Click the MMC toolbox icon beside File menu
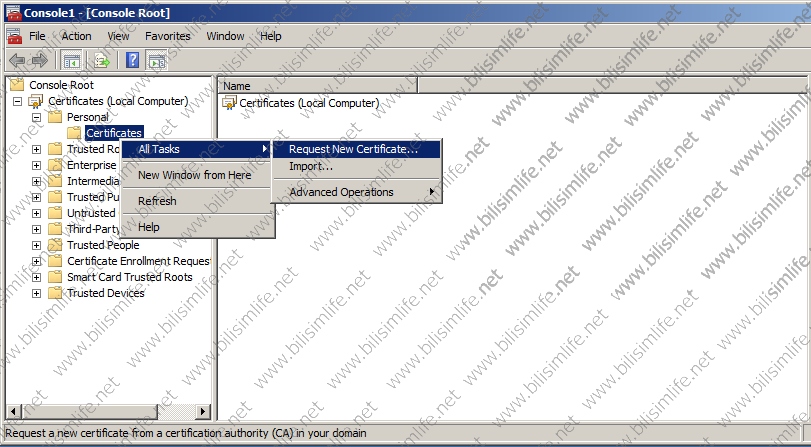 pyautogui.click(x=14, y=36)
